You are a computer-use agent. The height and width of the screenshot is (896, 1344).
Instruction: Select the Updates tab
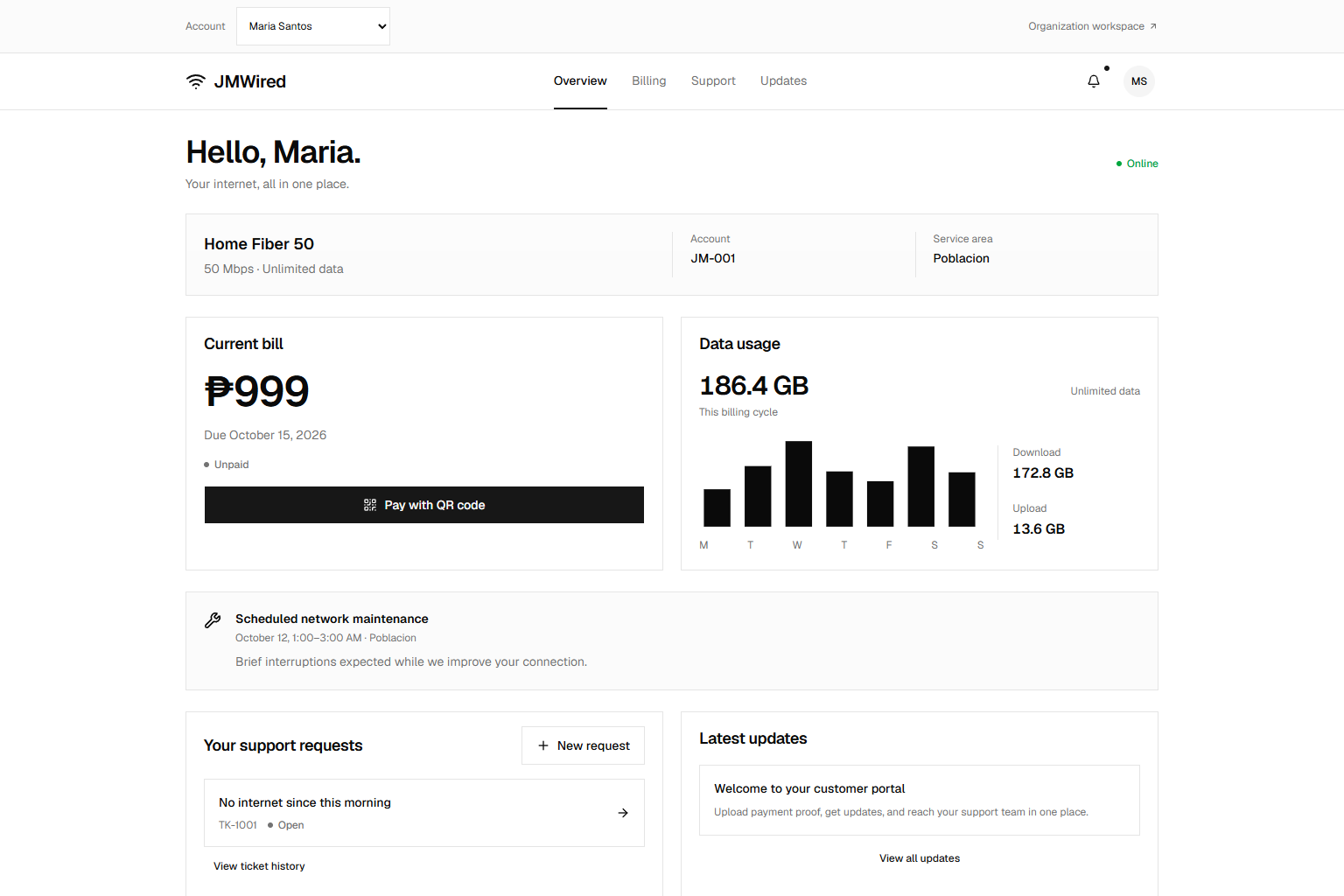coord(784,81)
